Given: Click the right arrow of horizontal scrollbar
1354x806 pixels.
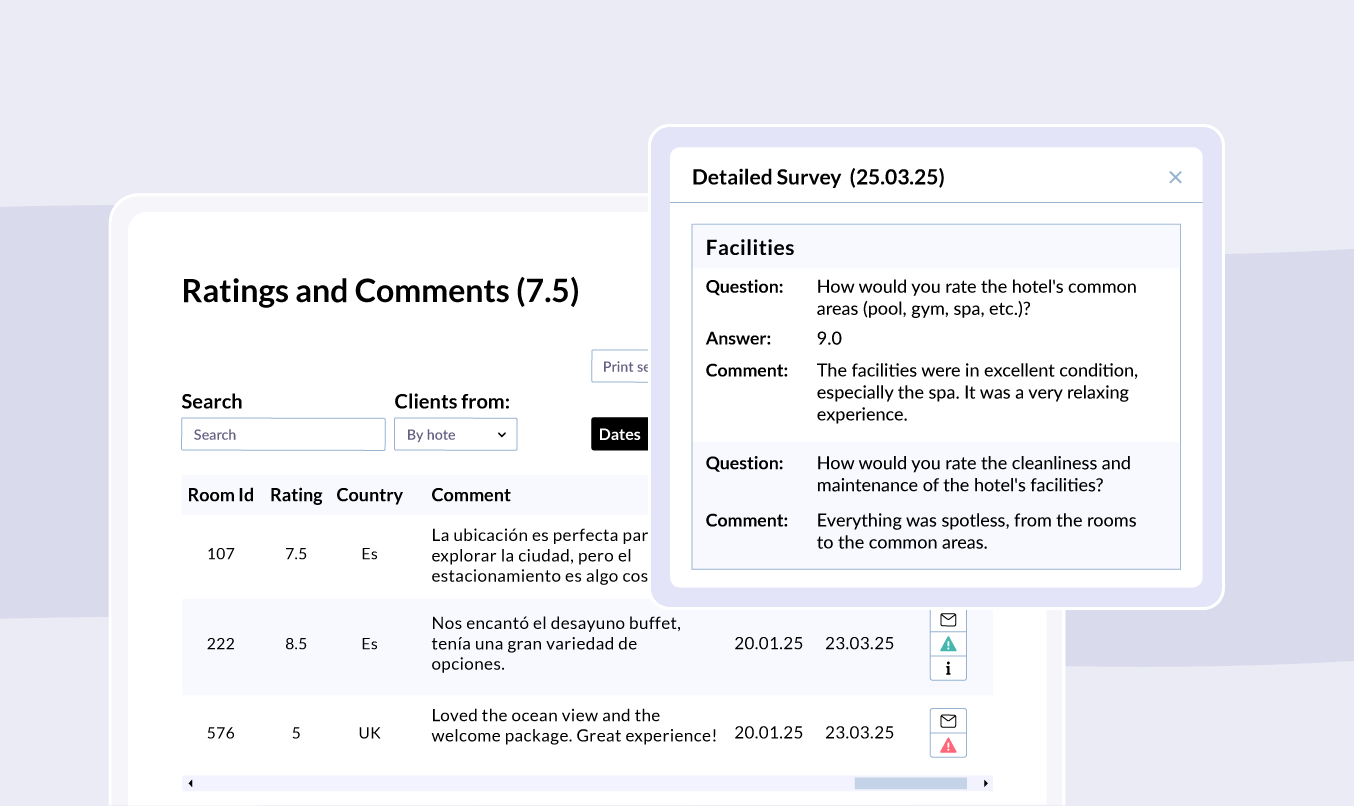Looking at the screenshot, I should pyautogui.click(x=986, y=783).
